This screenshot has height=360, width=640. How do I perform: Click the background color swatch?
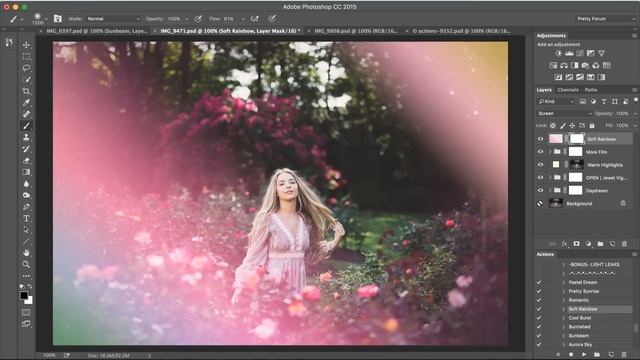pos(29,301)
